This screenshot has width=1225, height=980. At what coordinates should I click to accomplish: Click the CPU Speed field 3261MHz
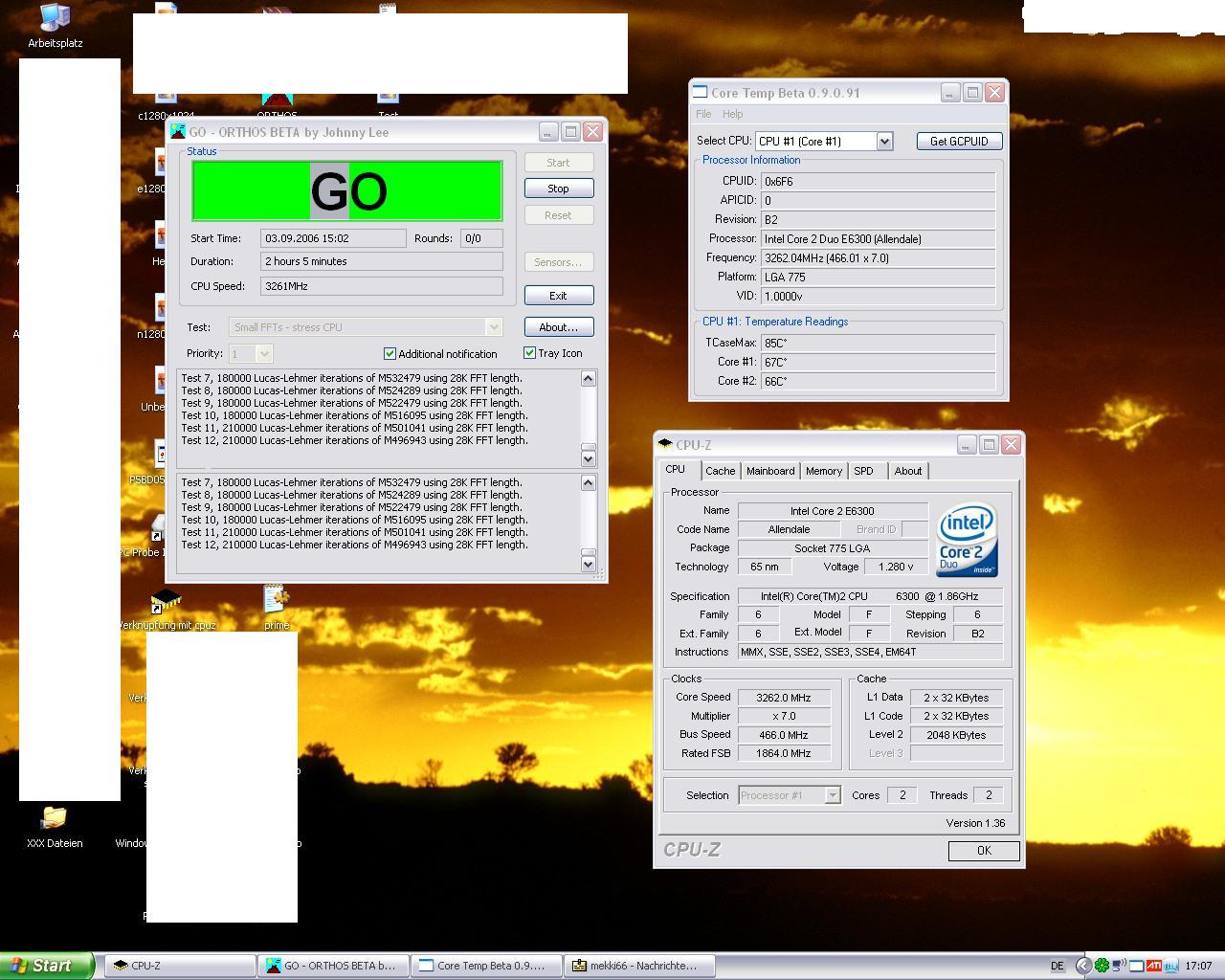382,286
